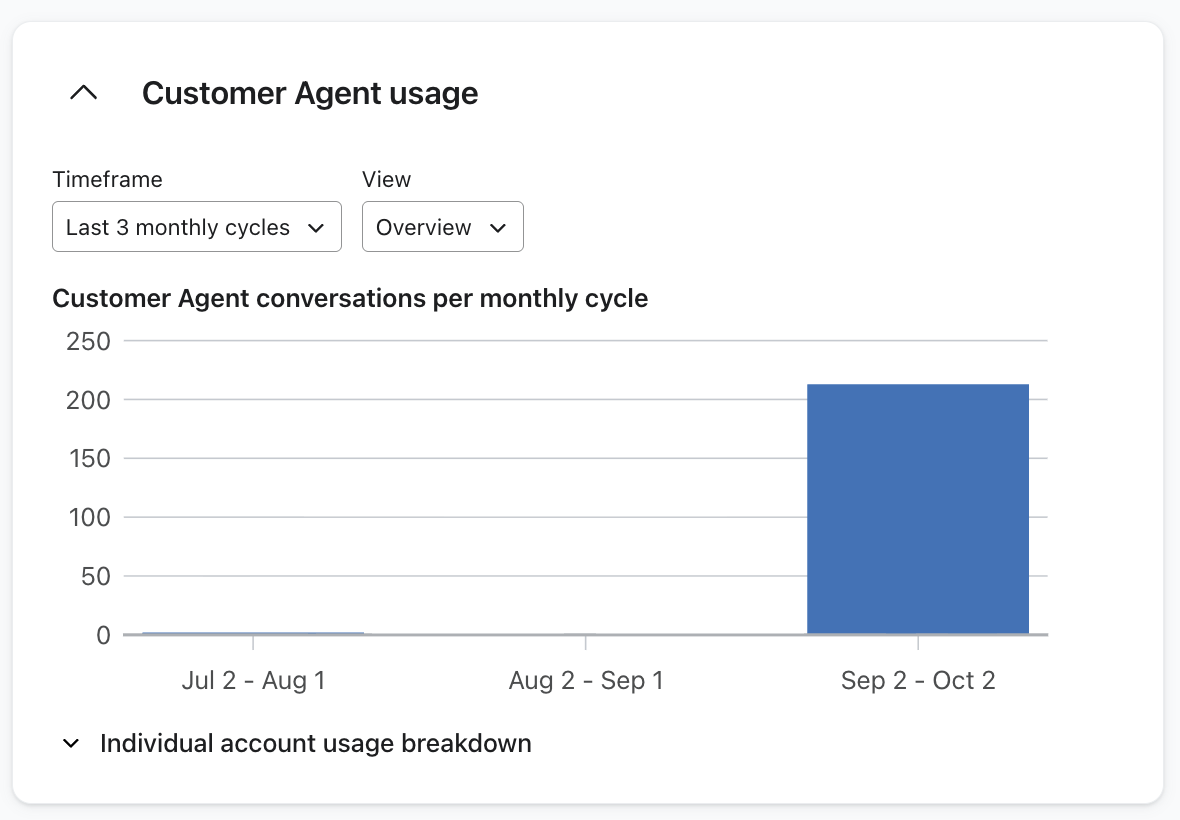Collapse the Customer Agent usage section chevron
The image size is (1180, 820).
click(x=84, y=93)
